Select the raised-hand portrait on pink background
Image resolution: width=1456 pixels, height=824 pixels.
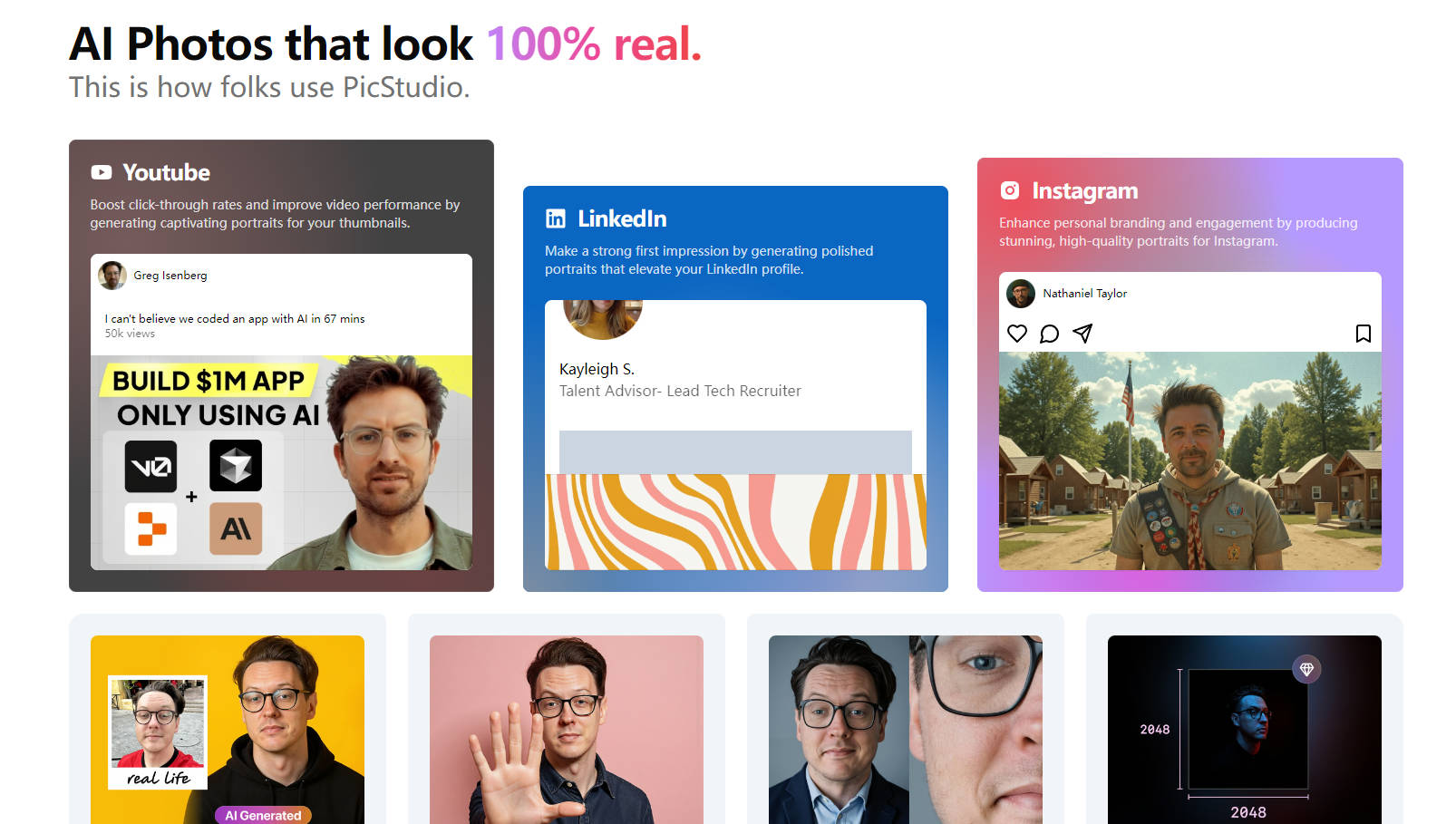566,728
